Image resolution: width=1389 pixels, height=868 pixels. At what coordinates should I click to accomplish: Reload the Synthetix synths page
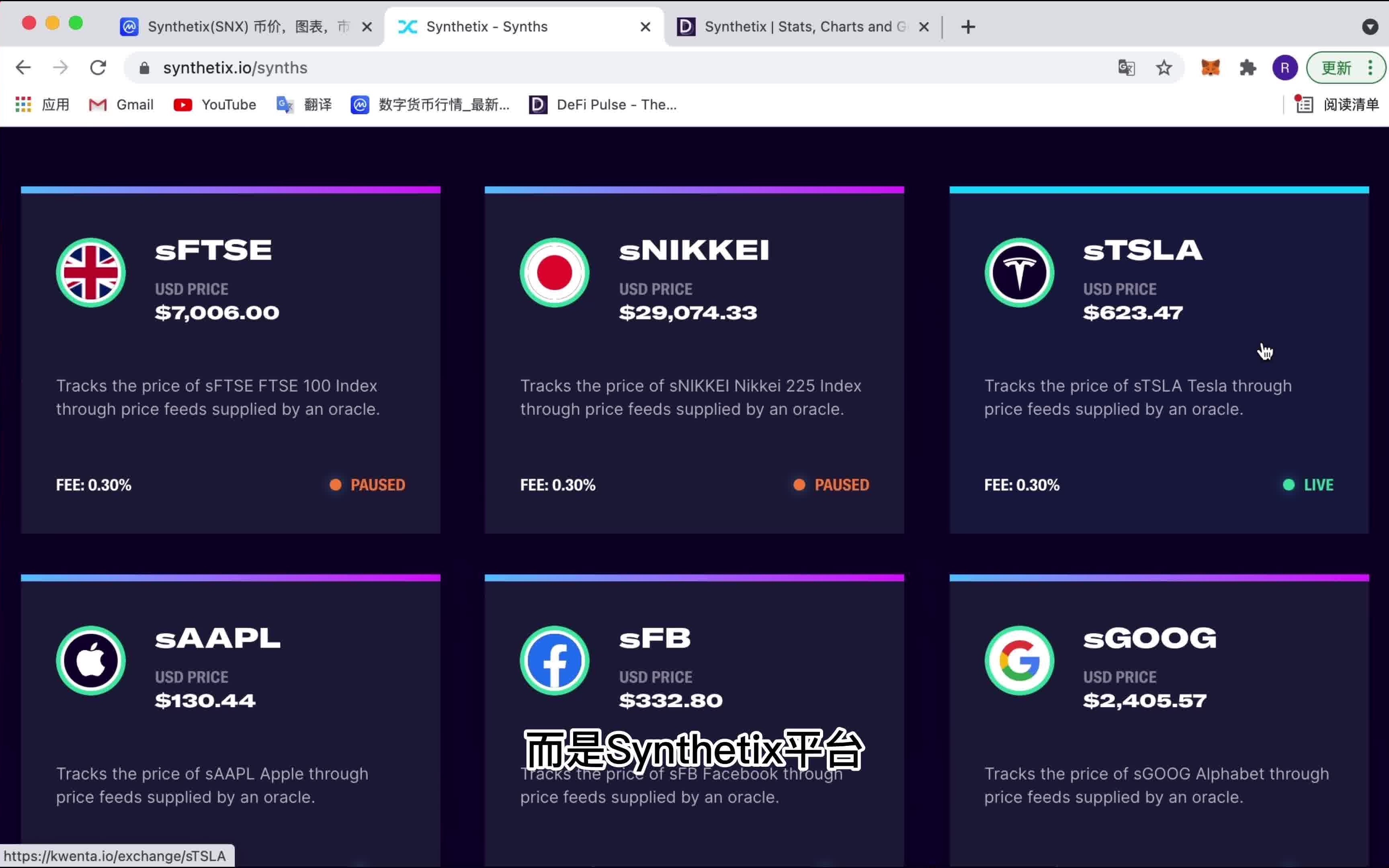coord(98,68)
